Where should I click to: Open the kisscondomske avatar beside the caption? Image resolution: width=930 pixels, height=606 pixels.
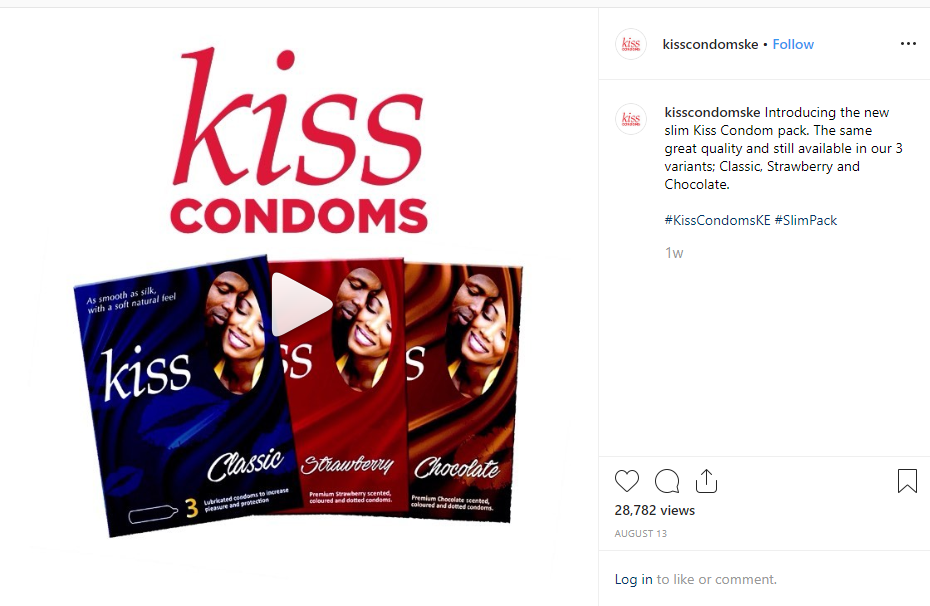coord(630,119)
